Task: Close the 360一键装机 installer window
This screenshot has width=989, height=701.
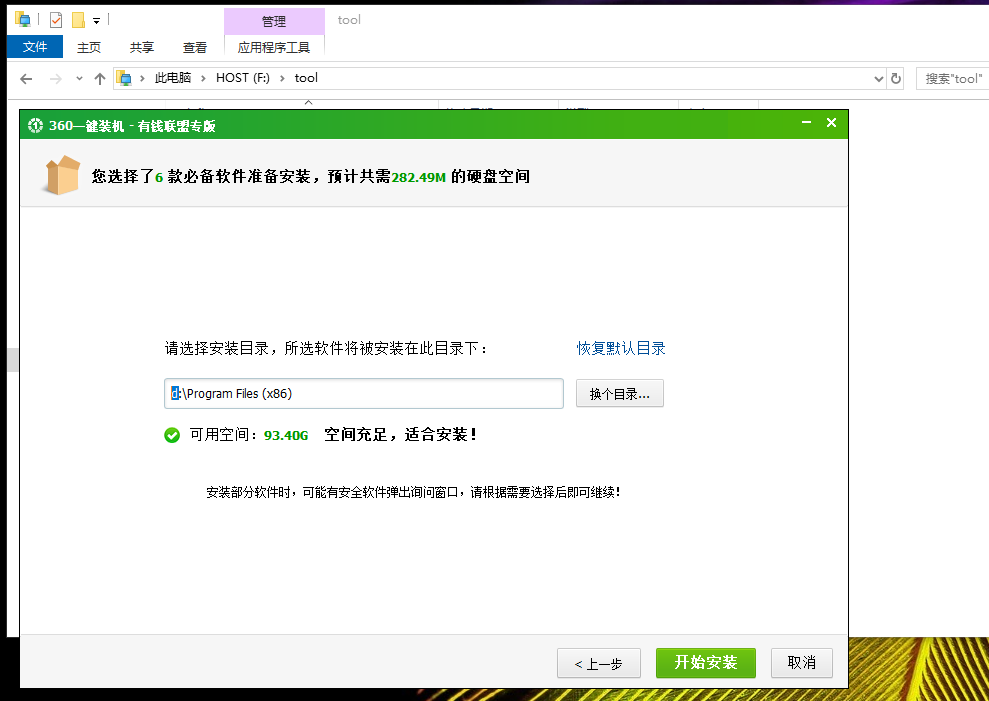Action: [831, 122]
